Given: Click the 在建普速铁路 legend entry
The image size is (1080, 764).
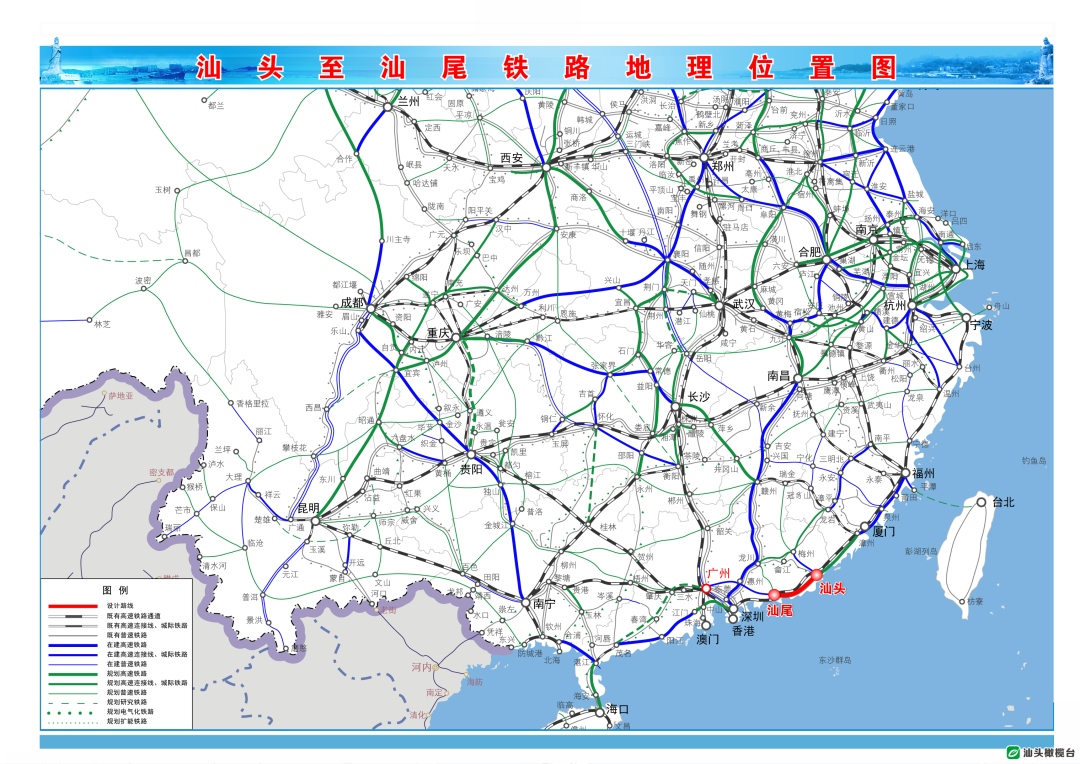Looking at the screenshot, I should coord(127,664).
